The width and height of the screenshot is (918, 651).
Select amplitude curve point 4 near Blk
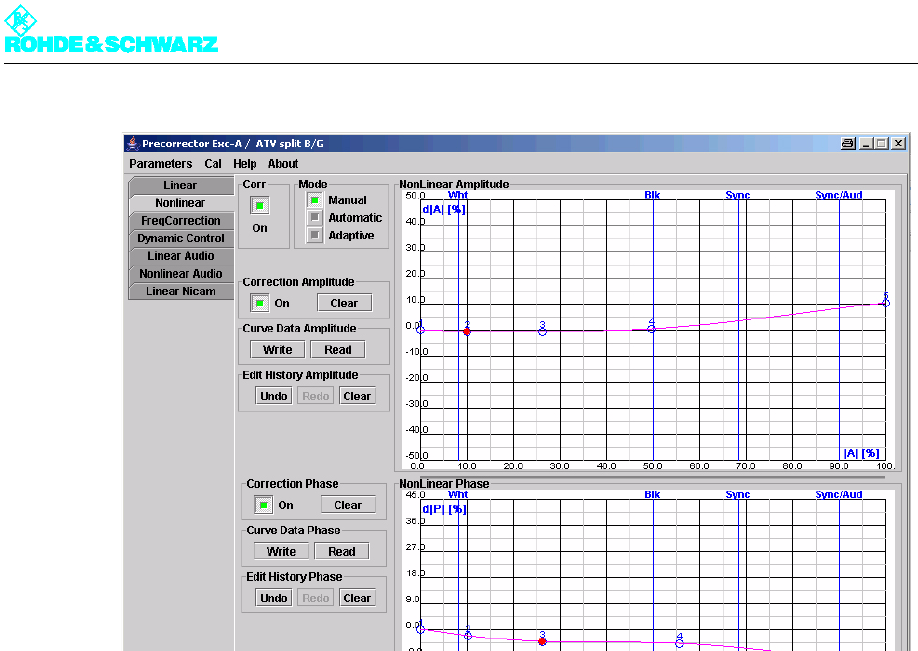(652, 328)
